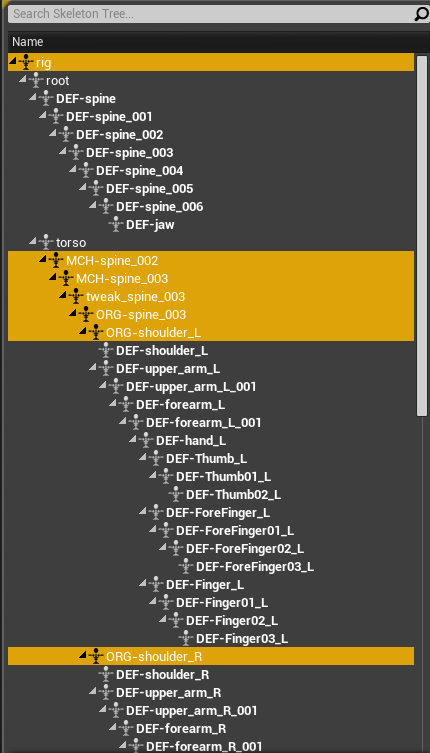Click the vertical scrollbar thumb
Screen dimensions: 430x753
422,236
